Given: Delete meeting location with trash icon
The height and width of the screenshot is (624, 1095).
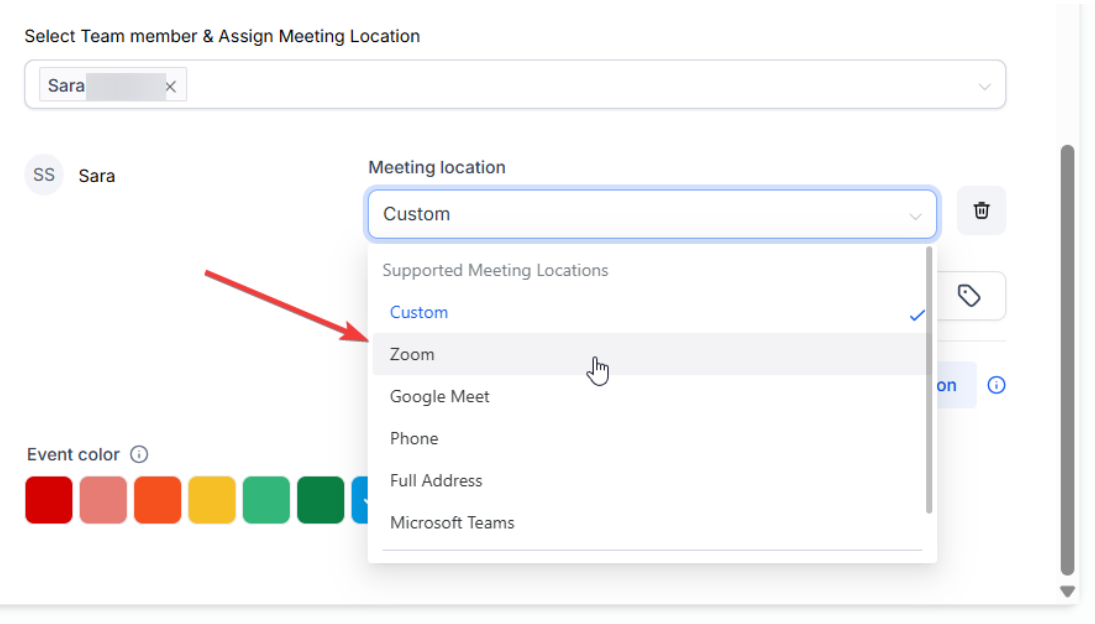Looking at the screenshot, I should 981,211.
